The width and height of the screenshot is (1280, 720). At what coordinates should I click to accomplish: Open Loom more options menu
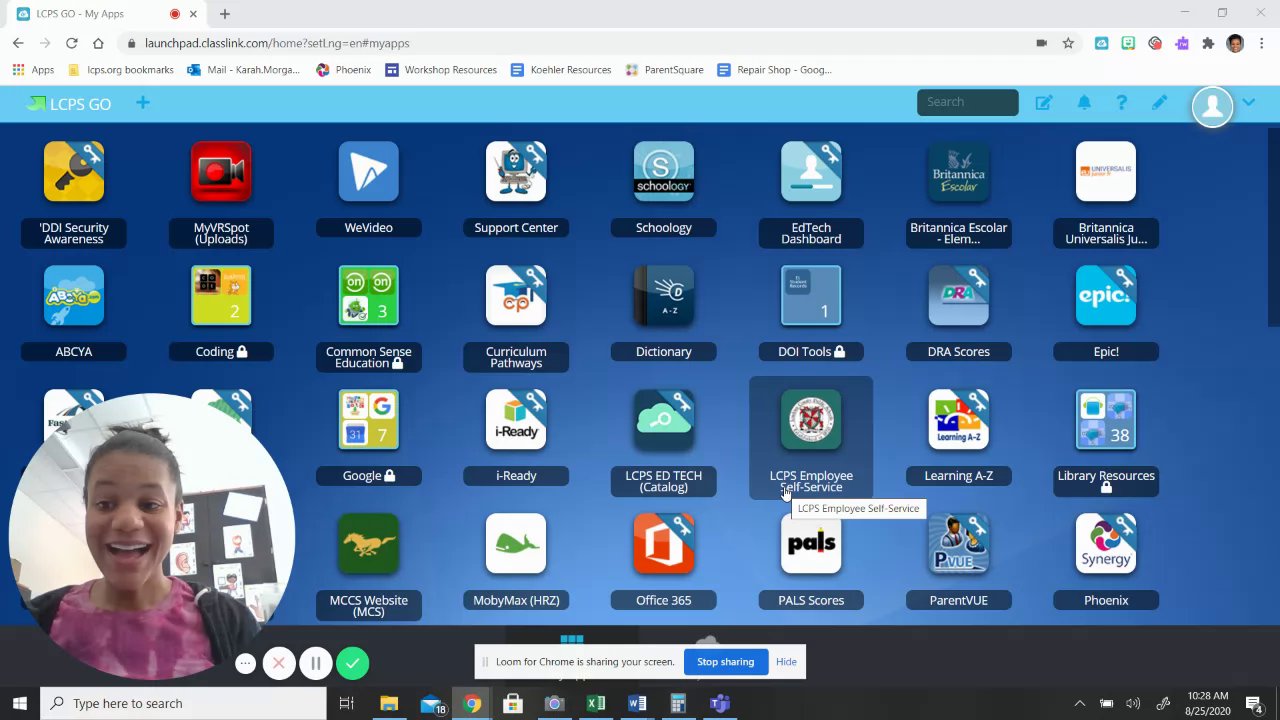pyautogui.click(x=245, y=664)
